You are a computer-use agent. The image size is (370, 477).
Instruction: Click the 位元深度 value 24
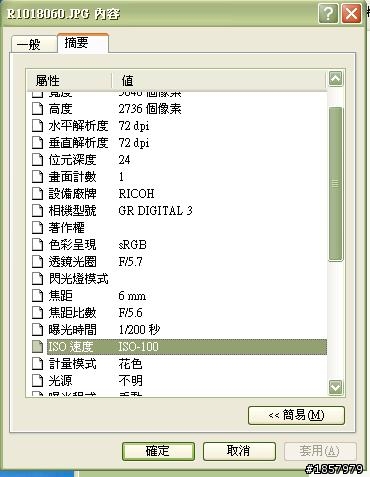pyautogui.click(x=124, y=160)
